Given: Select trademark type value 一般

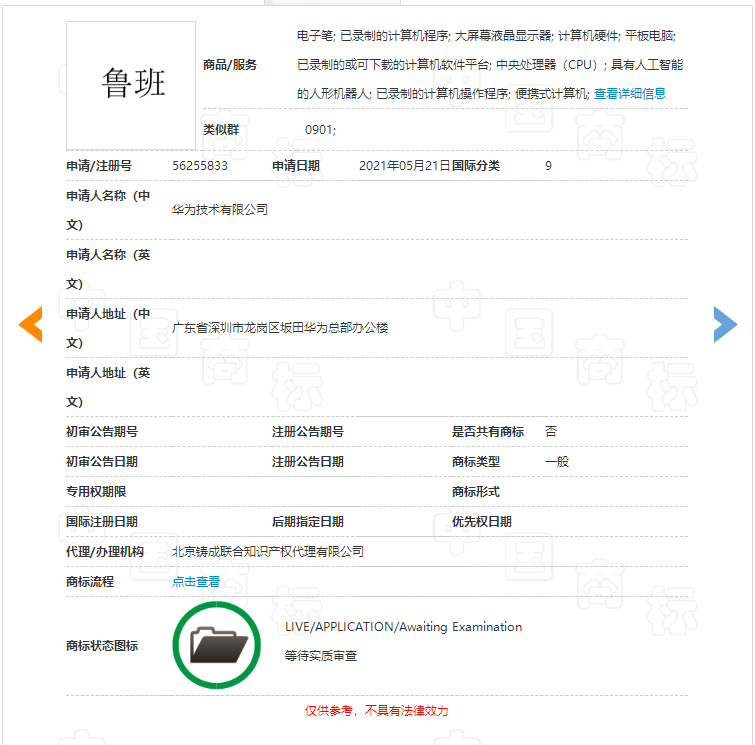Looking at the screenshot, I should click(x=557, y=462).
